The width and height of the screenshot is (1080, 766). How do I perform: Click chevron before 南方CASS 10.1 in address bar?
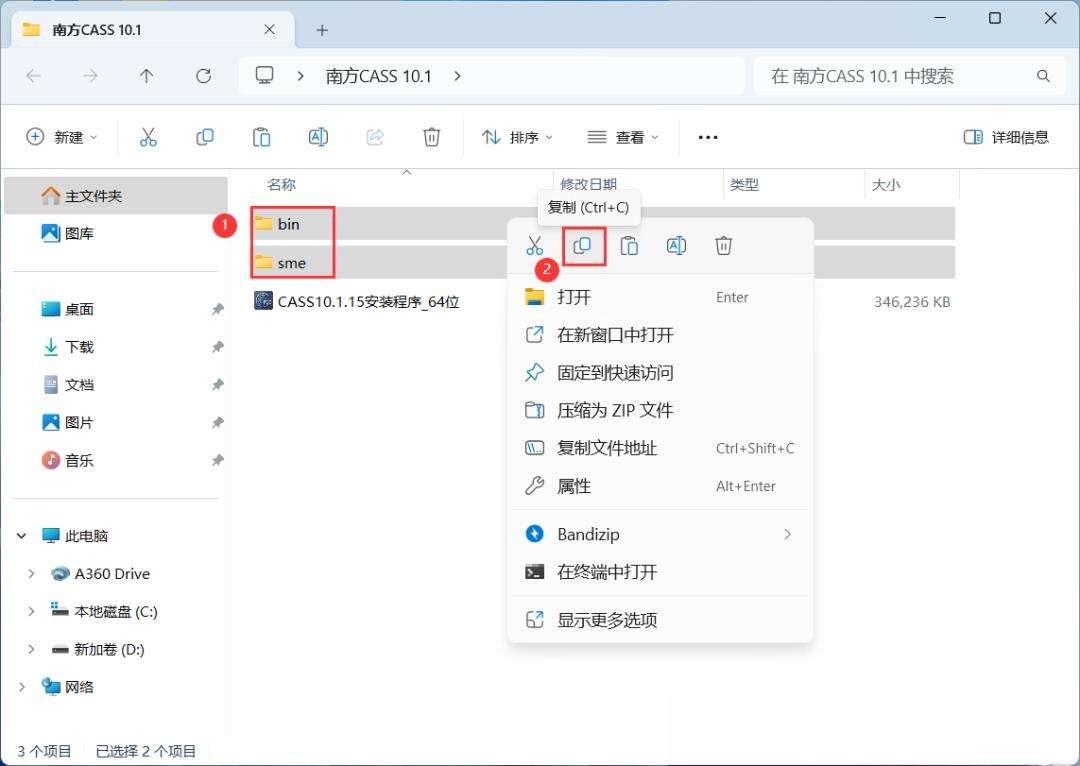[x=300, y=76]
